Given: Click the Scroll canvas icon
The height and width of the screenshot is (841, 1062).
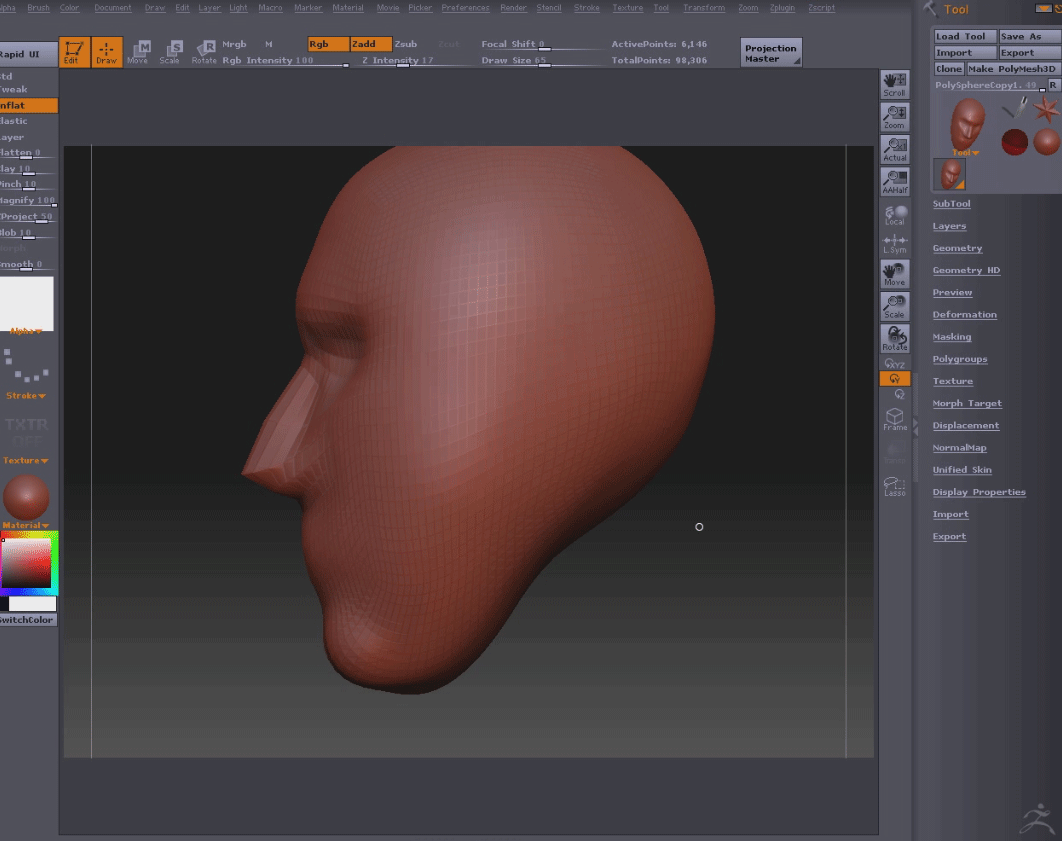Looking at the screenshot, I should pos(894,84).
